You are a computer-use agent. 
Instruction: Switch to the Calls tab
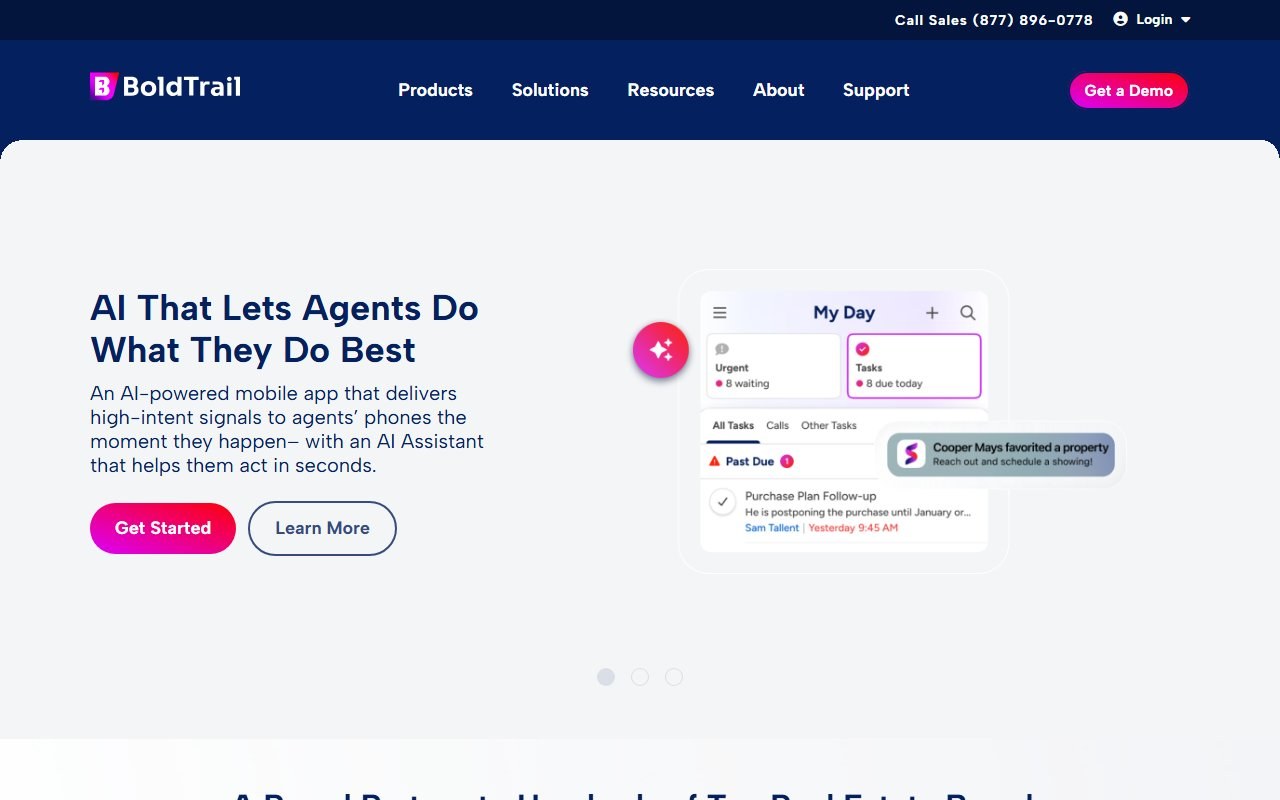(x=777, y=425)
